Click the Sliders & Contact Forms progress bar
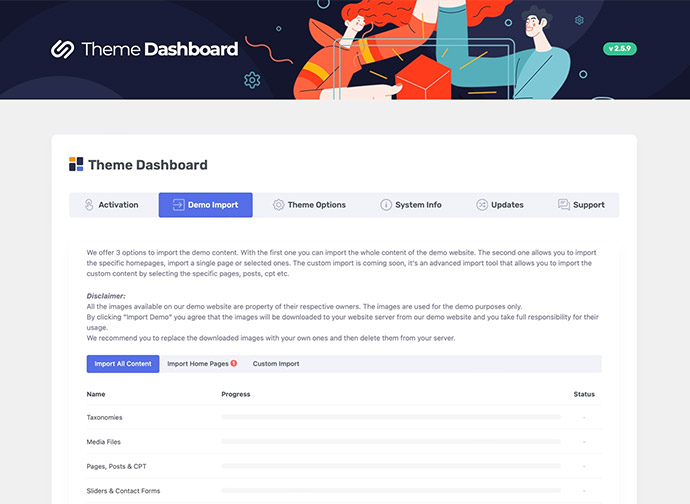The width and height of the screenshot is (690, 504). coord(391,490)
